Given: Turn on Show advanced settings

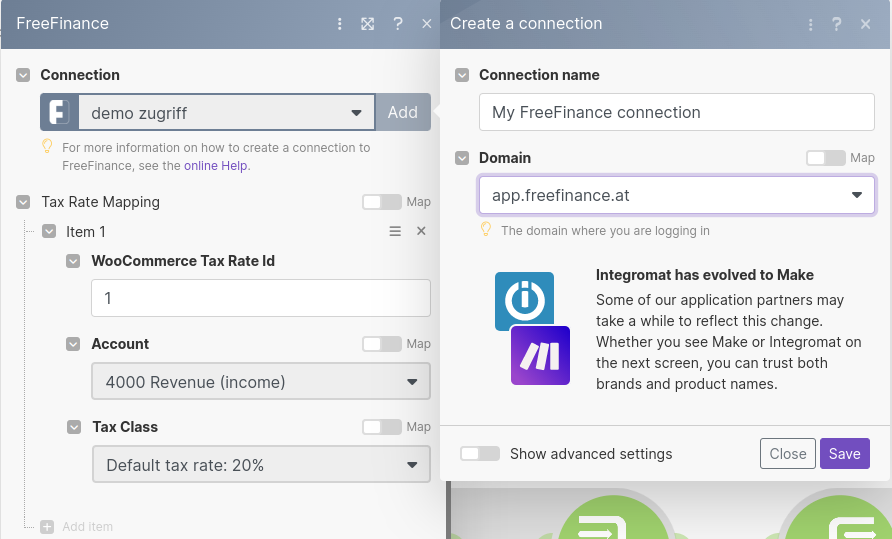Looking at the screenshot, I should 480,454.
